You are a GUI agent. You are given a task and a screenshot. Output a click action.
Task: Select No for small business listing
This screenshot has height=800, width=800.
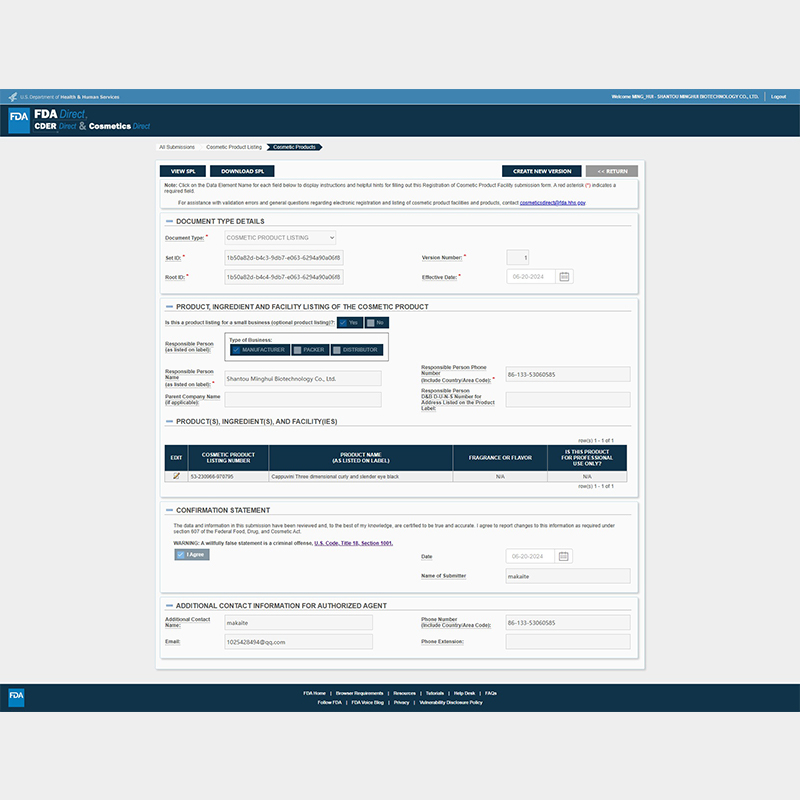(370, 323)
